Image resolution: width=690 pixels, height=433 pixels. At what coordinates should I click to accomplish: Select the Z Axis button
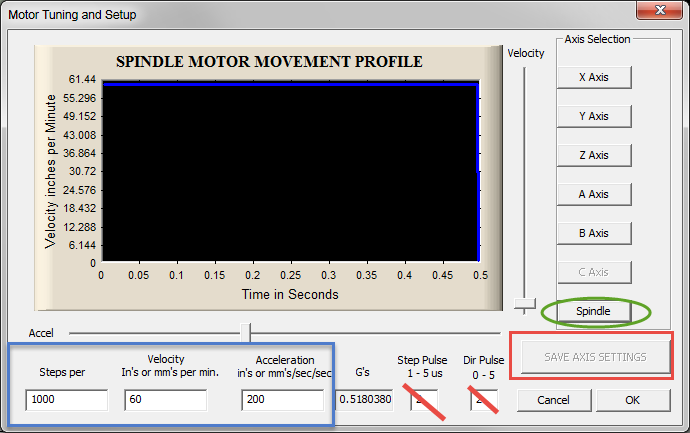click(594, 155)
